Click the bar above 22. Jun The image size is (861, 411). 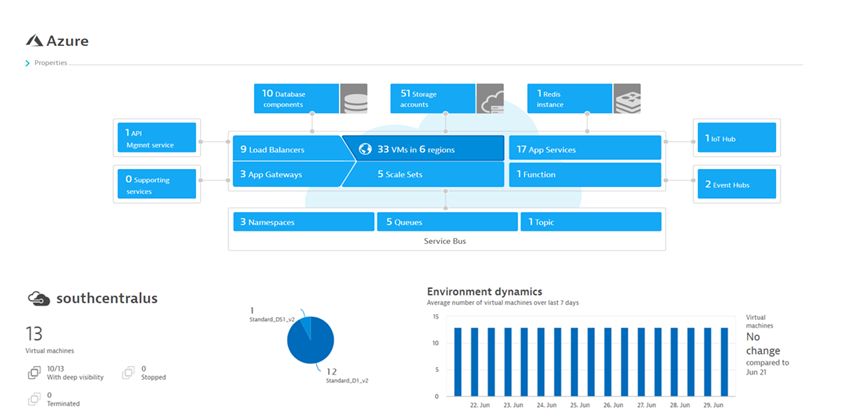tap(475, 362)
